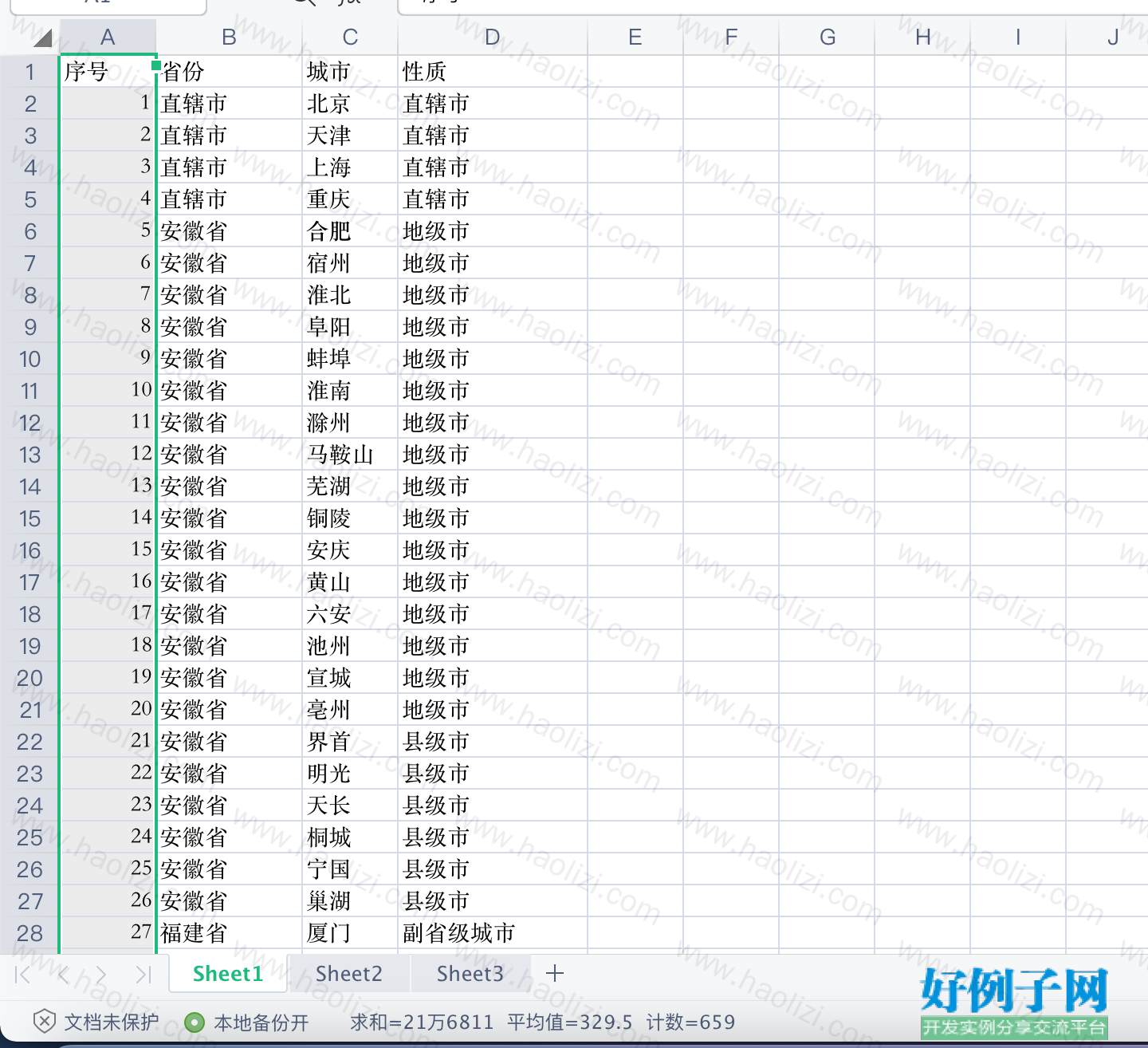This screenshot has height=1048, width=1148.
Task: Select cell containing 天津
Action: pyautogui.click(x=350, y=136)
